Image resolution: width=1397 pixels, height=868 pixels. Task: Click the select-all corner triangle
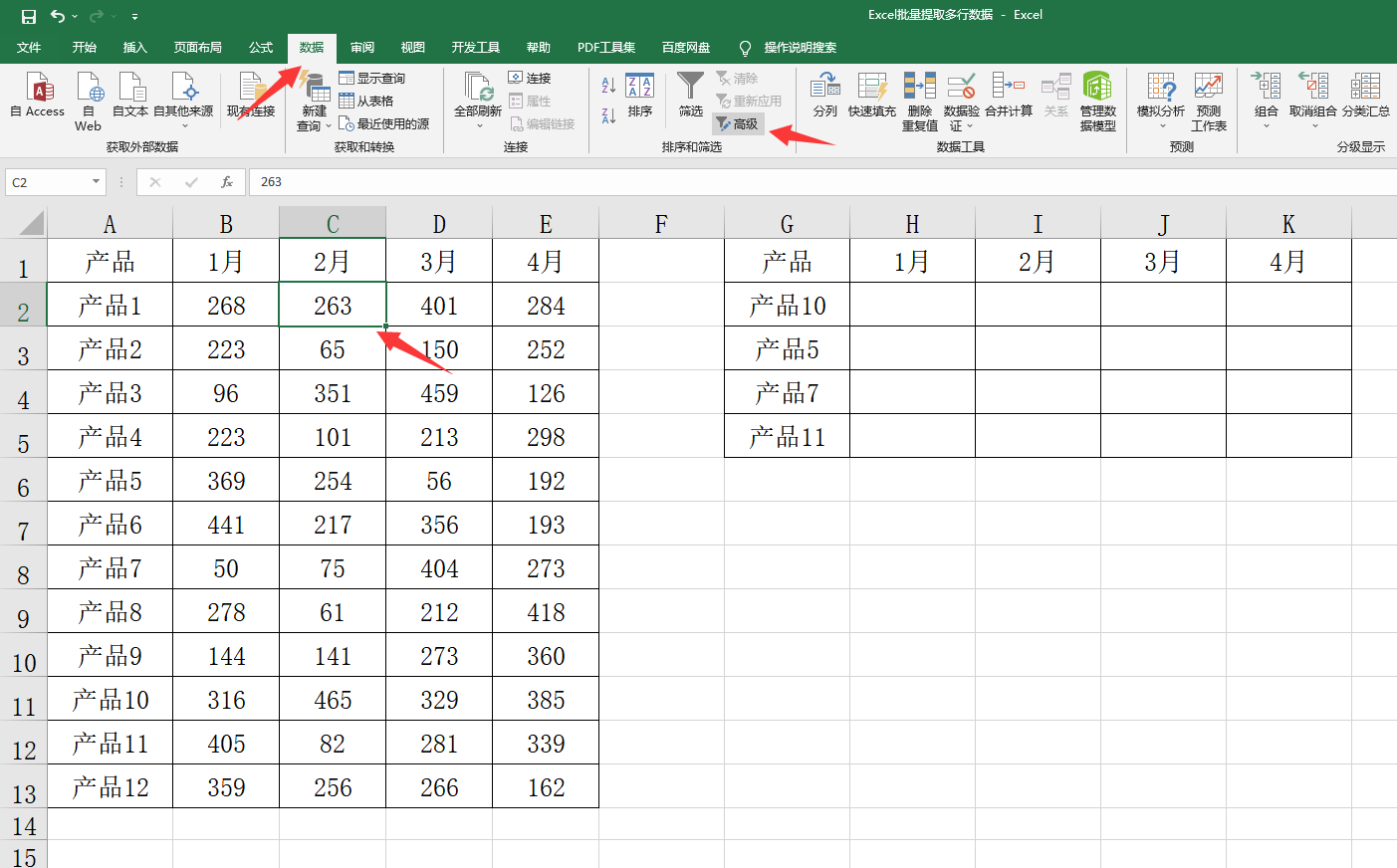coord(31,222)
